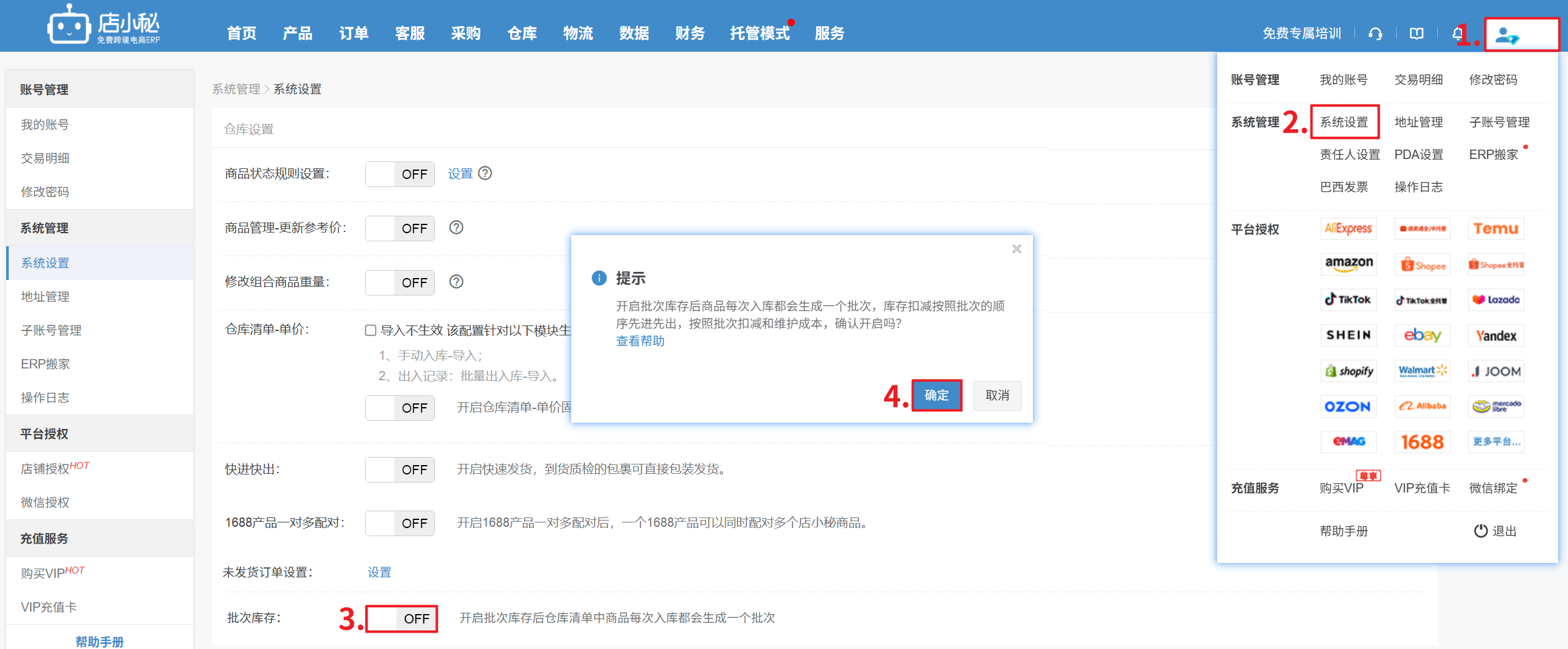Click the help icon beside 商品状态规则设置
The width and height of the screenshot is (1568, 649).
pyautogui.click(x=485, y=173)
